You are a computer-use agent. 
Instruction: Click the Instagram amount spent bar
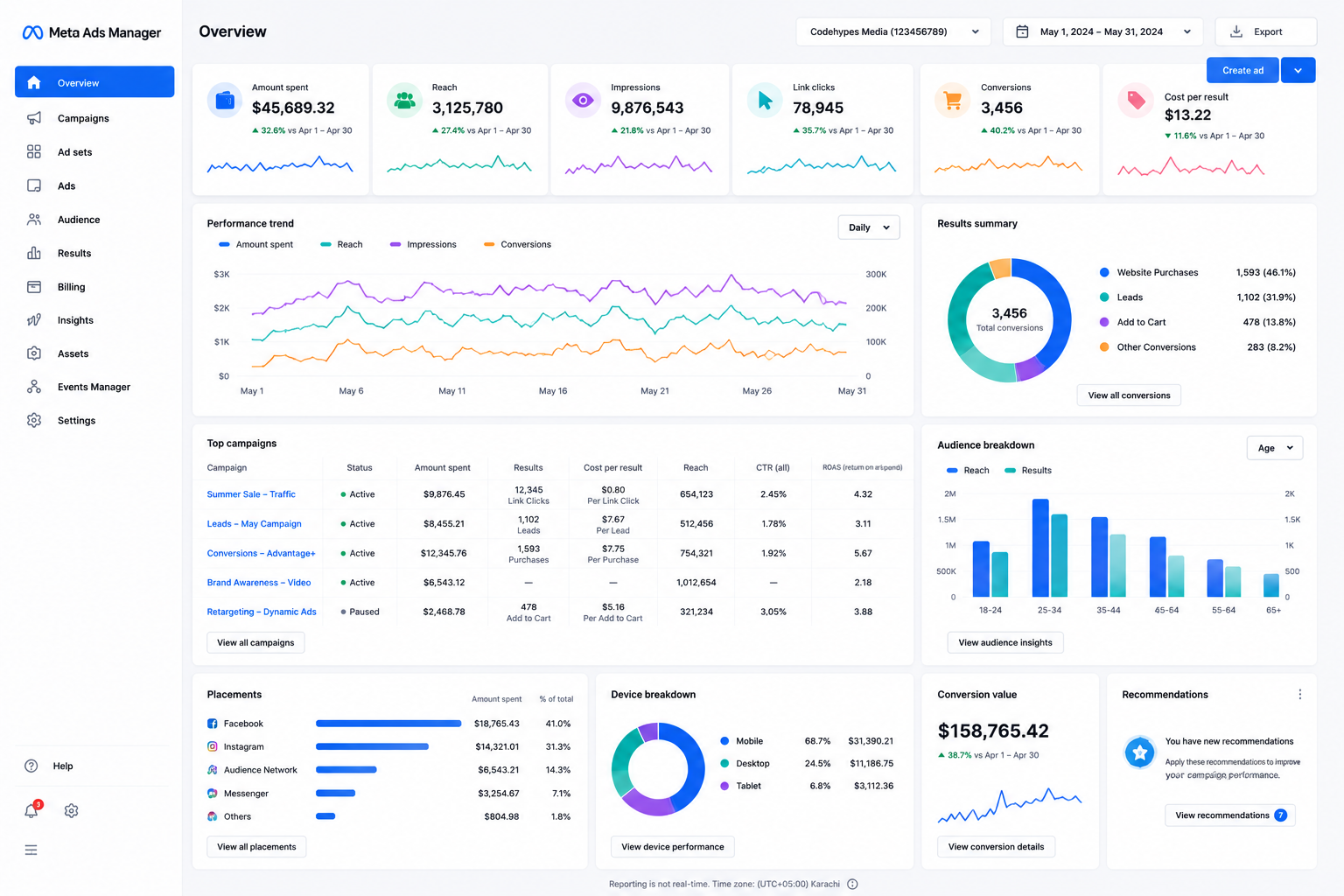tap(372, 746)
